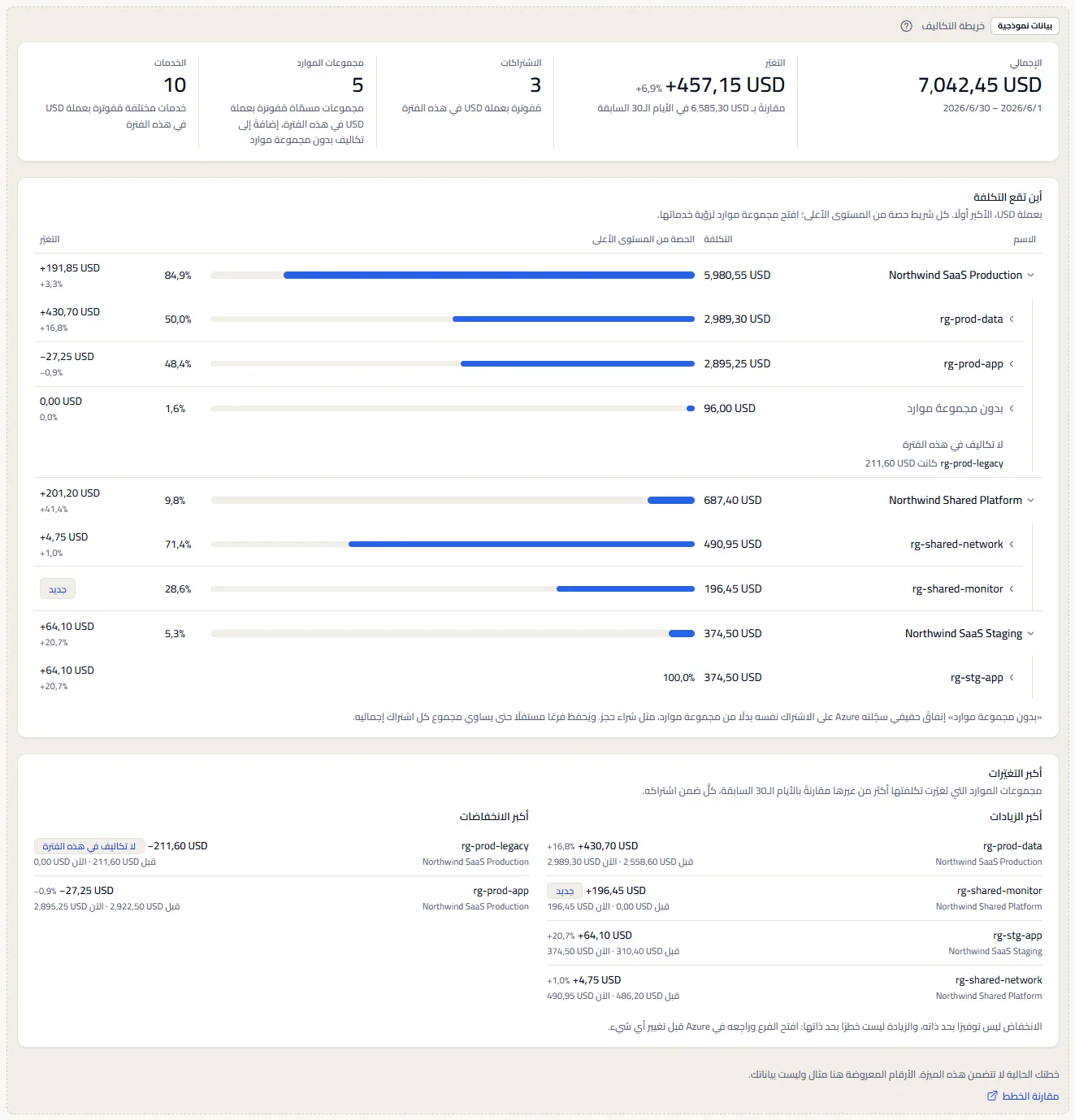Click the subscriptions count 3

535,85
